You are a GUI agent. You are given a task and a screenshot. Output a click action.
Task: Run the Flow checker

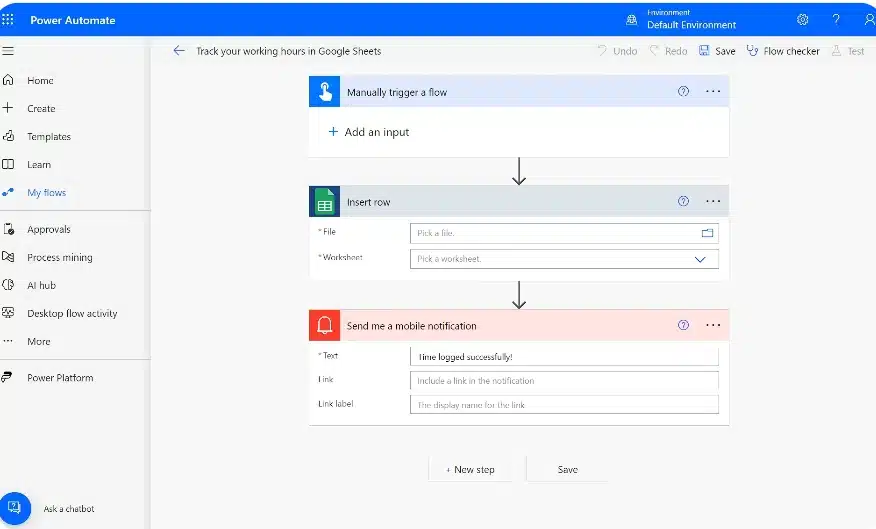pos(783,51)
